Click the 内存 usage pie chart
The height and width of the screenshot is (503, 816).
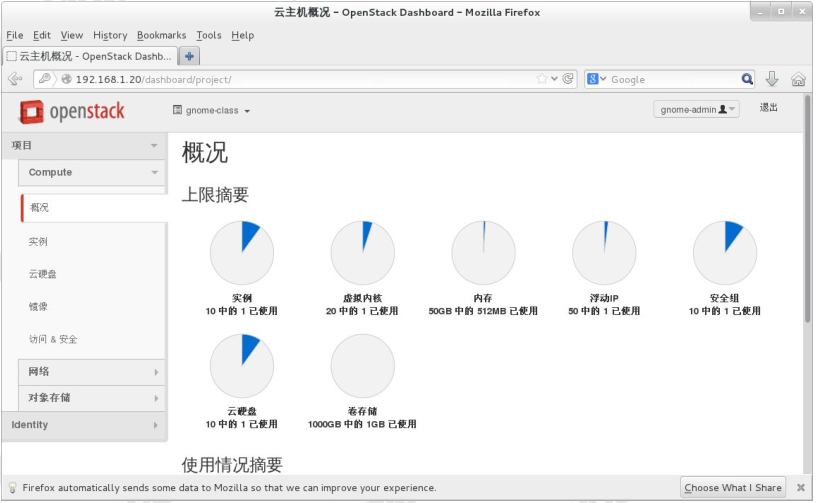tap(483, 253)
